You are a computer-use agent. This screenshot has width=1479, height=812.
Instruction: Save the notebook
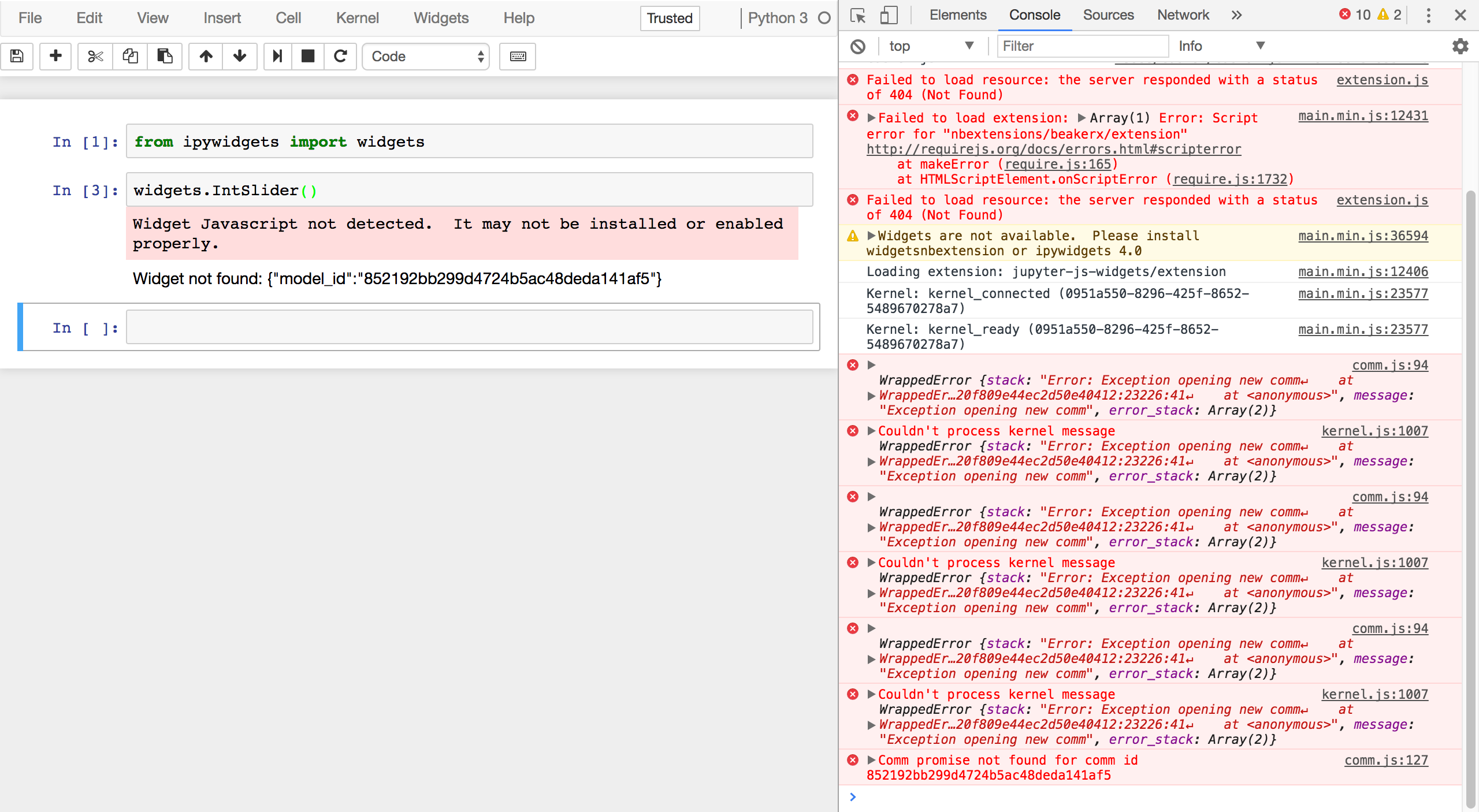[x=17, y=56]
